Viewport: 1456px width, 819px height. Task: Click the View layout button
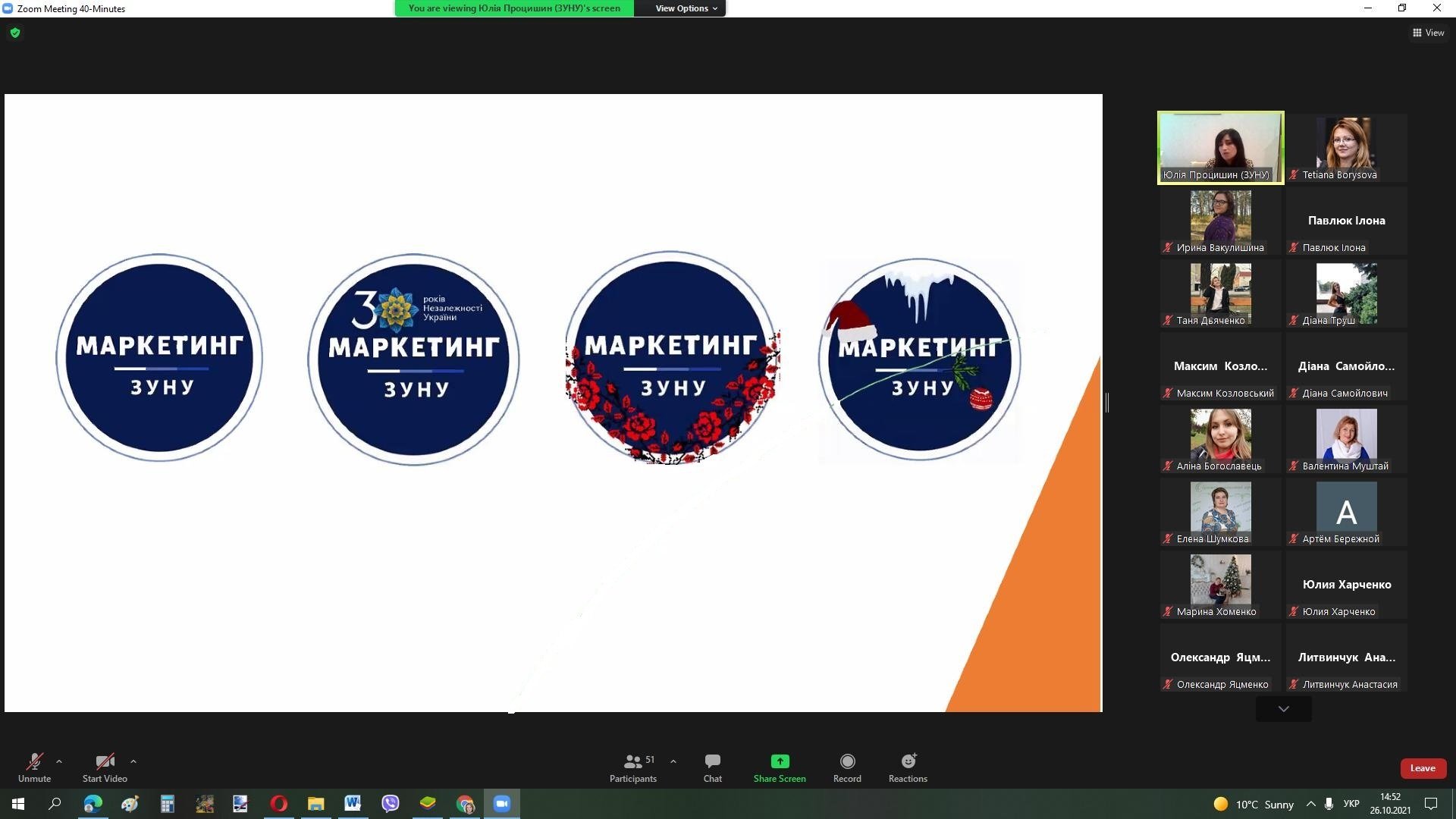tap(1428, 33)
